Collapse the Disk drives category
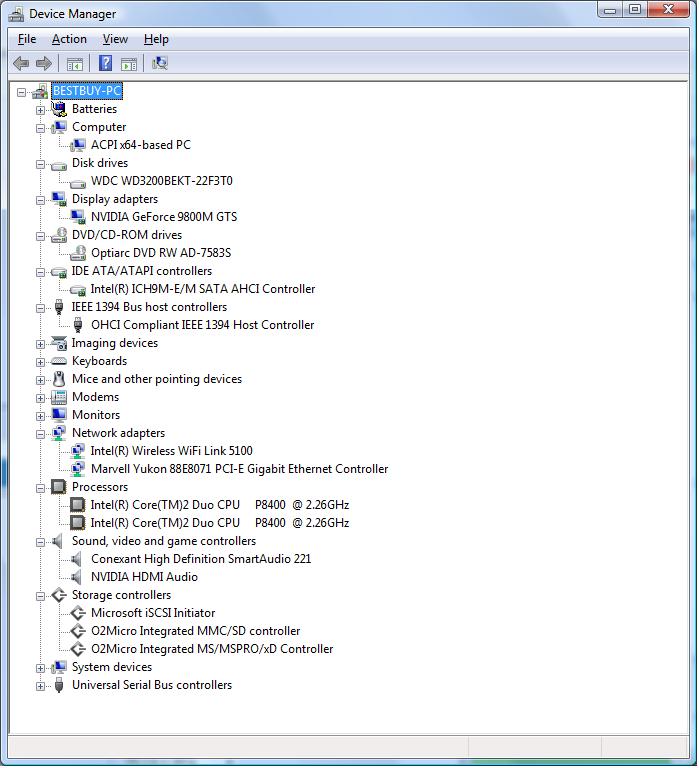 tap(41, 165)
